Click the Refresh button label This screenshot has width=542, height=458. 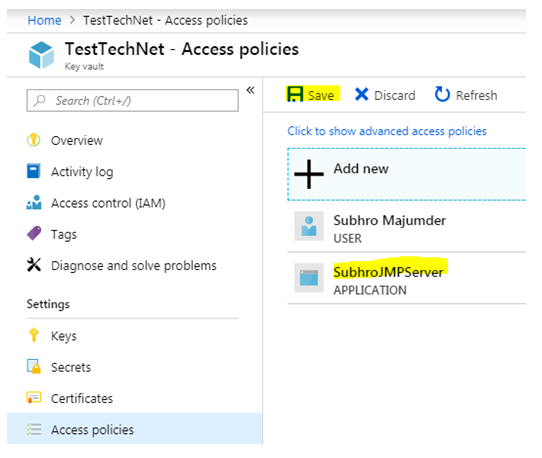[477, 95]
